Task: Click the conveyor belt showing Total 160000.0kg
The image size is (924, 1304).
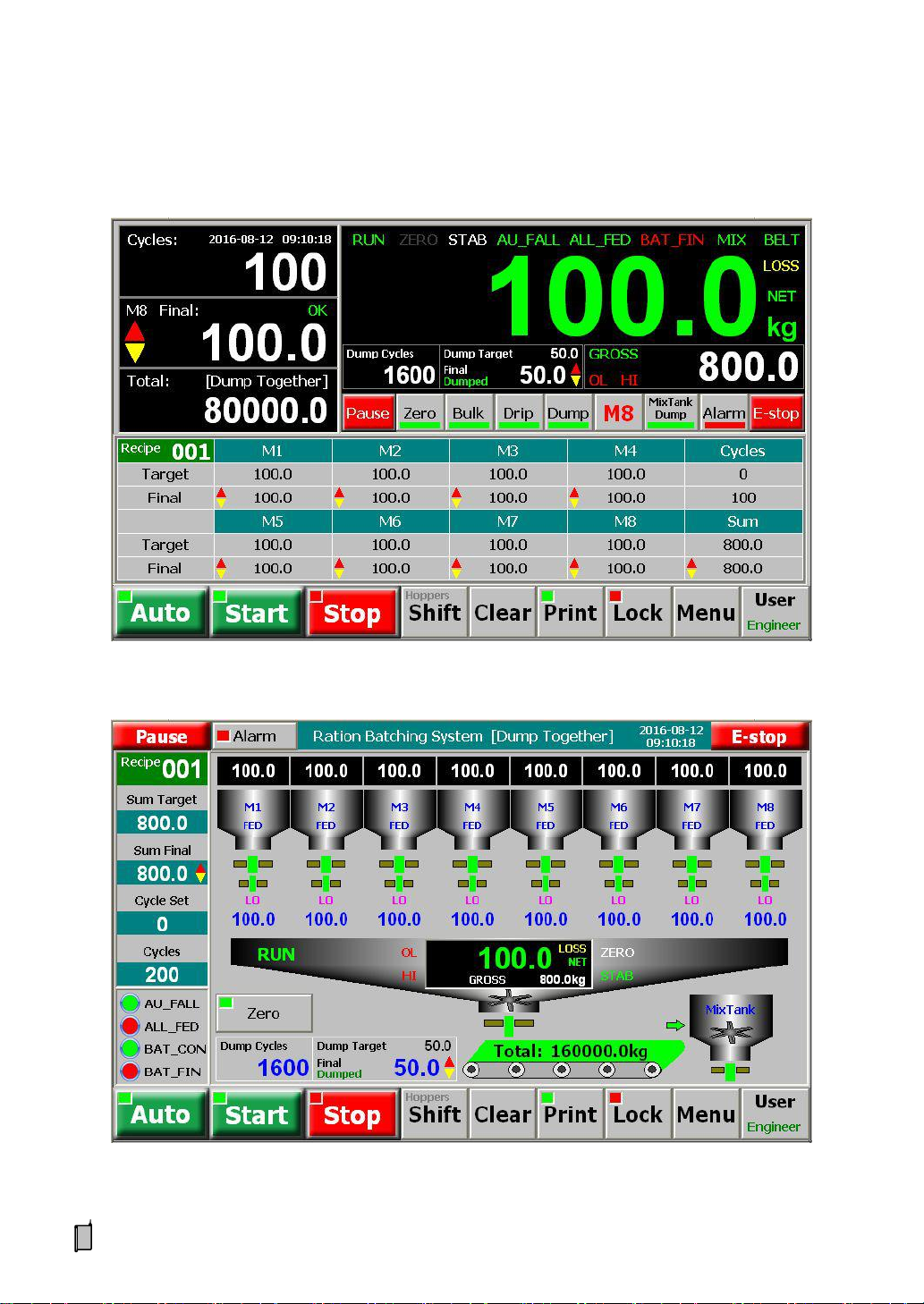Action: pos(569,1060)
